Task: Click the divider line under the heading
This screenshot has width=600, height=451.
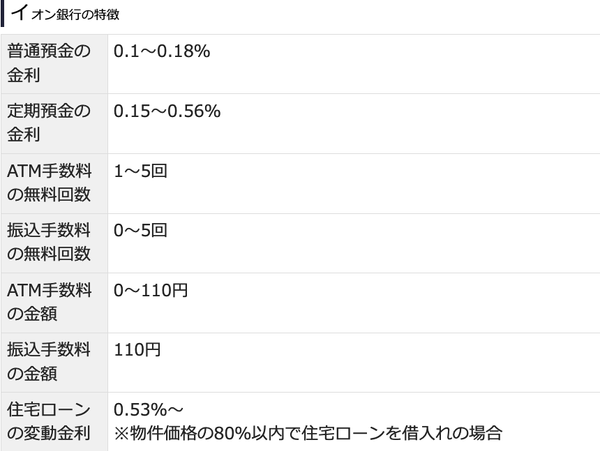Action: tap(300, 34)
